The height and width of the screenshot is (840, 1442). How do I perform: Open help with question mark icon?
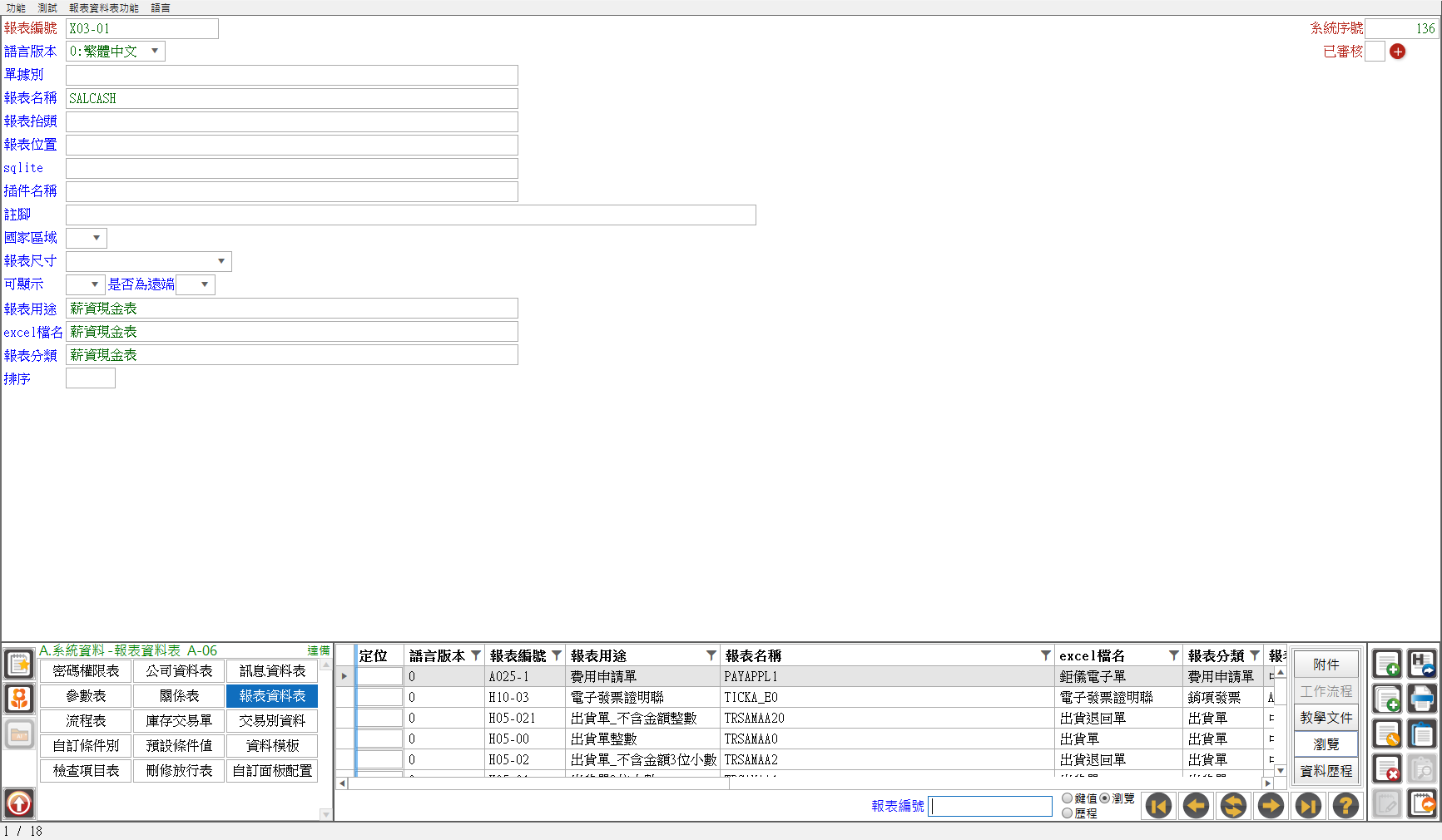click(1346, 806)
